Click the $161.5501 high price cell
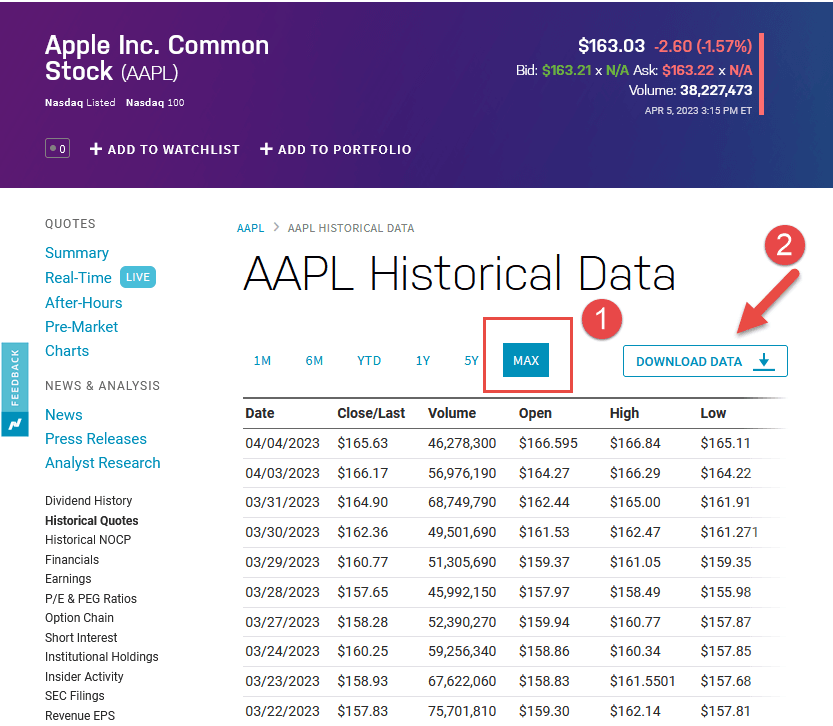The width and height of the screenshot is (833, 726). coord(642,681)
